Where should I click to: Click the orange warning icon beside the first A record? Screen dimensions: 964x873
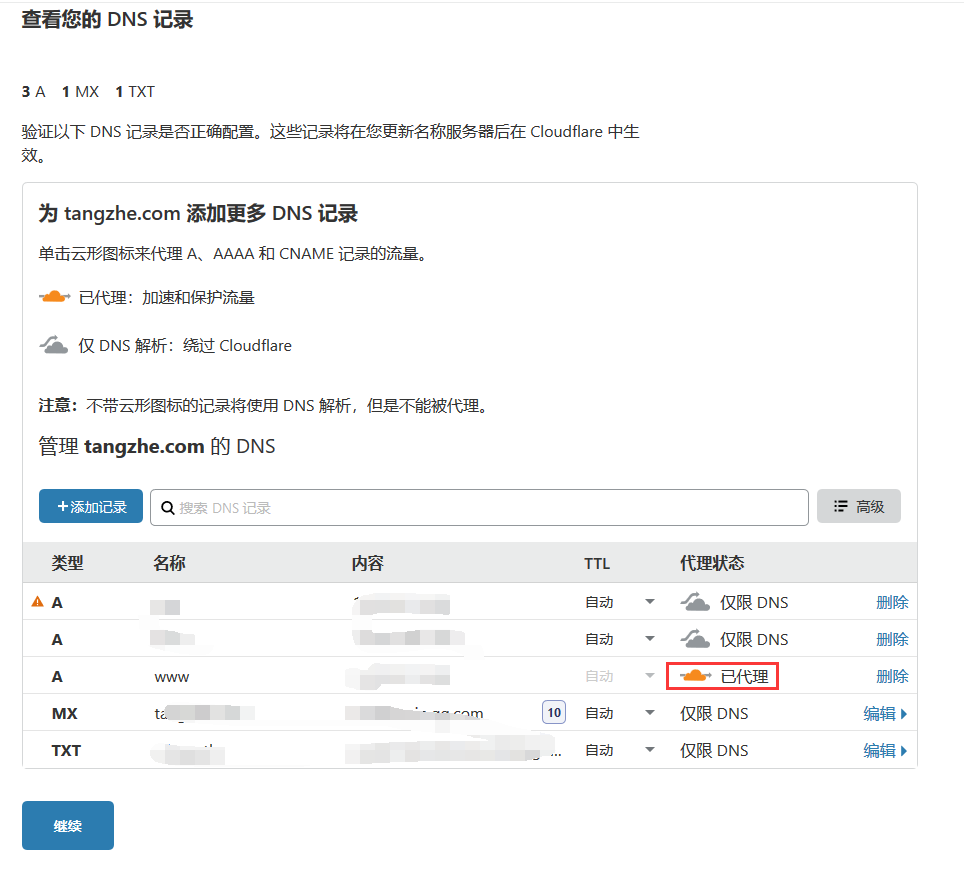[38, 601]
